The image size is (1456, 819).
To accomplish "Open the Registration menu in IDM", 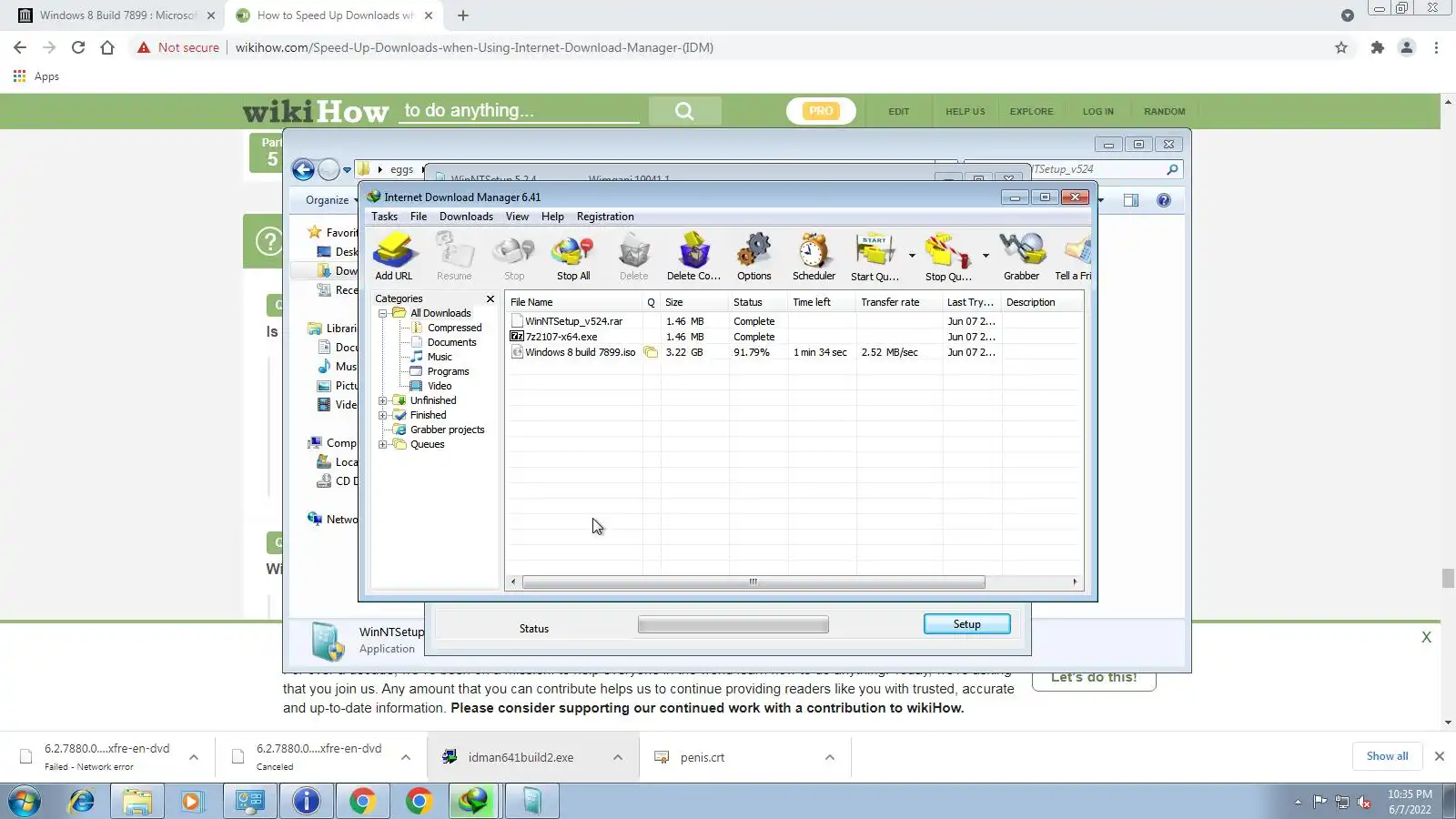I will point(605,217).
